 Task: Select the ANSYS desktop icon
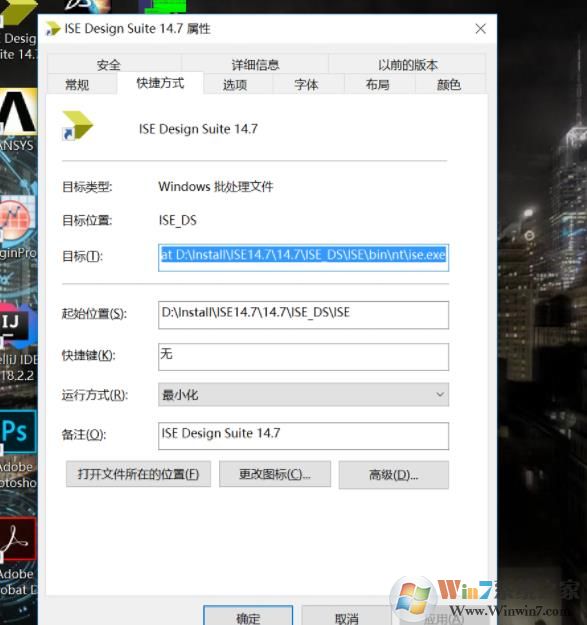coord(18,120)
